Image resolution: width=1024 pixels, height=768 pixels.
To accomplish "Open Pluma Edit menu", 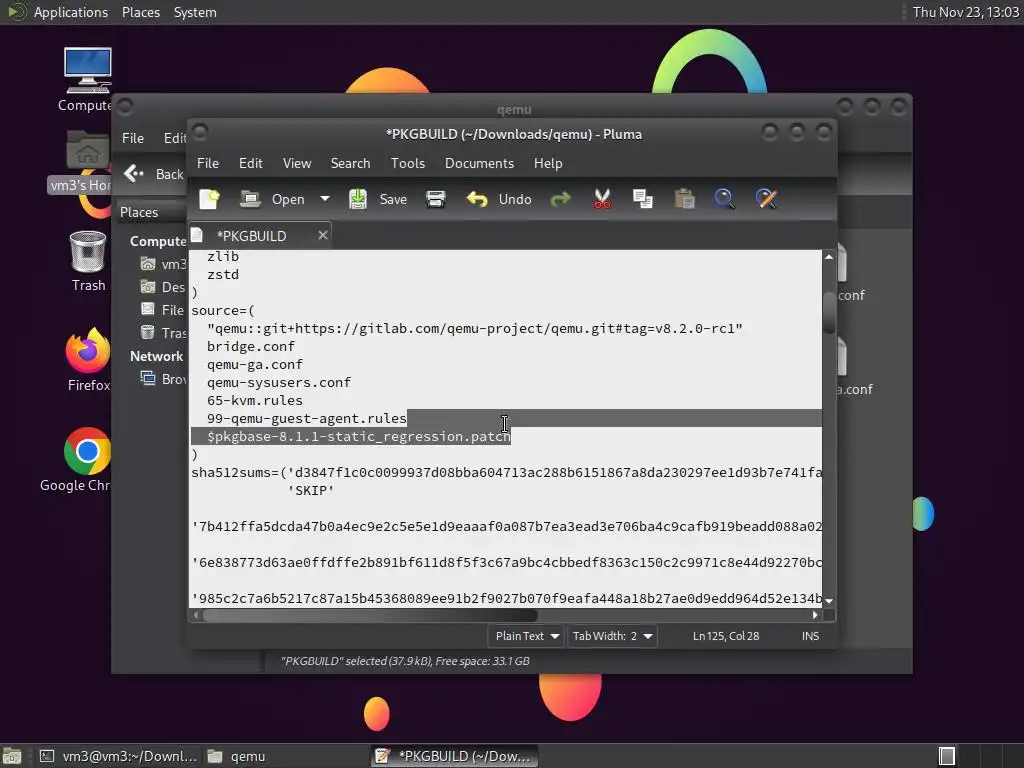I will [x=251, y=163].
